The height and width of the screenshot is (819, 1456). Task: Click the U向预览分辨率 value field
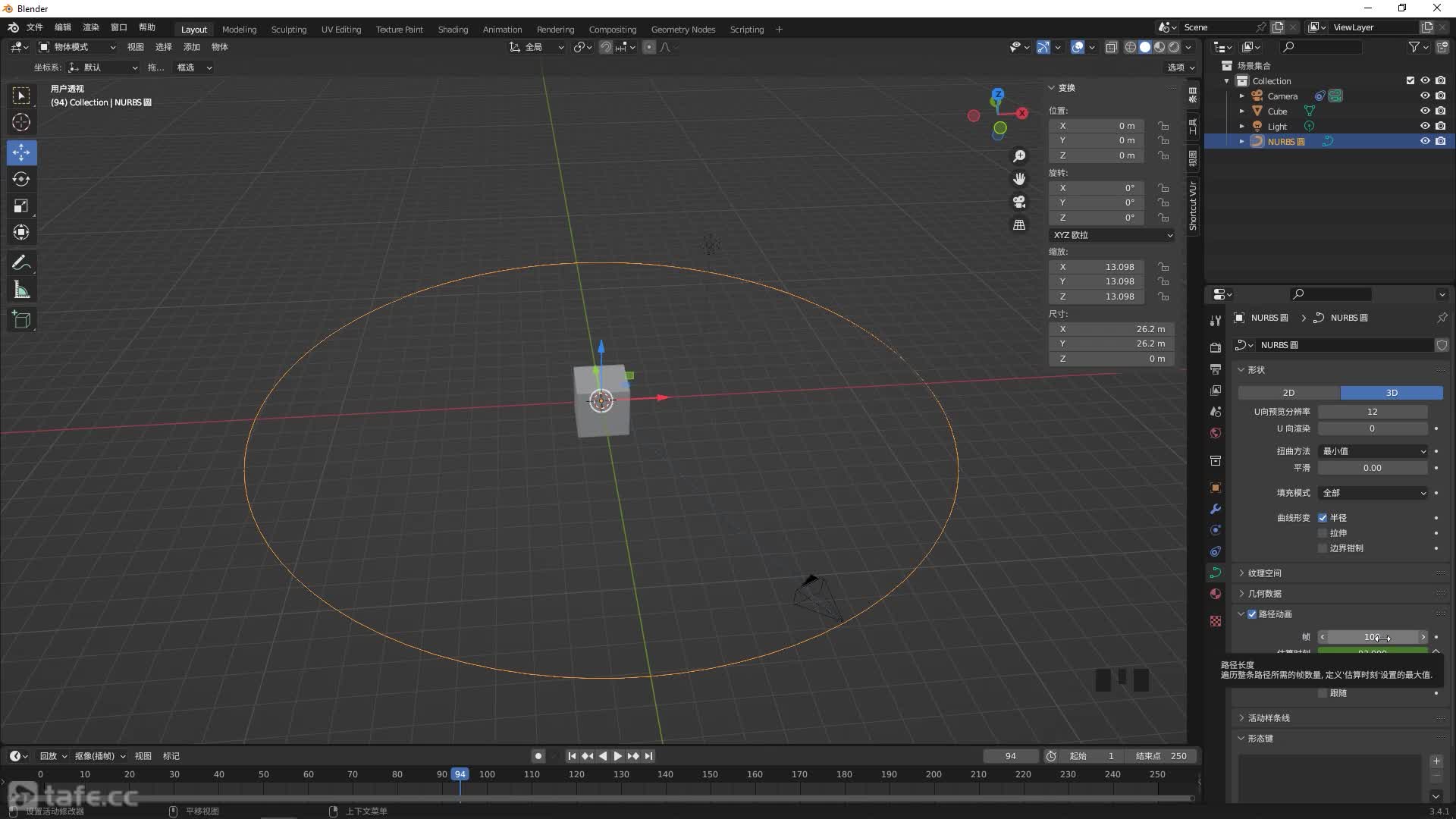(1373, 412)
